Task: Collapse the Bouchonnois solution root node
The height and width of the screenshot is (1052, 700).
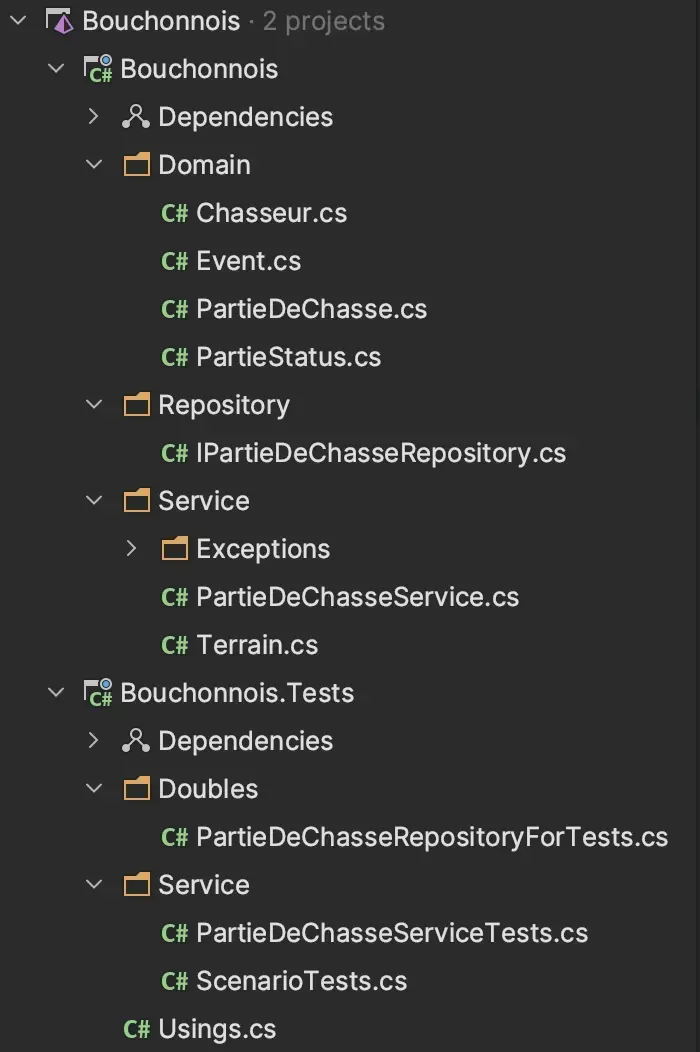Action: point(19,21)
